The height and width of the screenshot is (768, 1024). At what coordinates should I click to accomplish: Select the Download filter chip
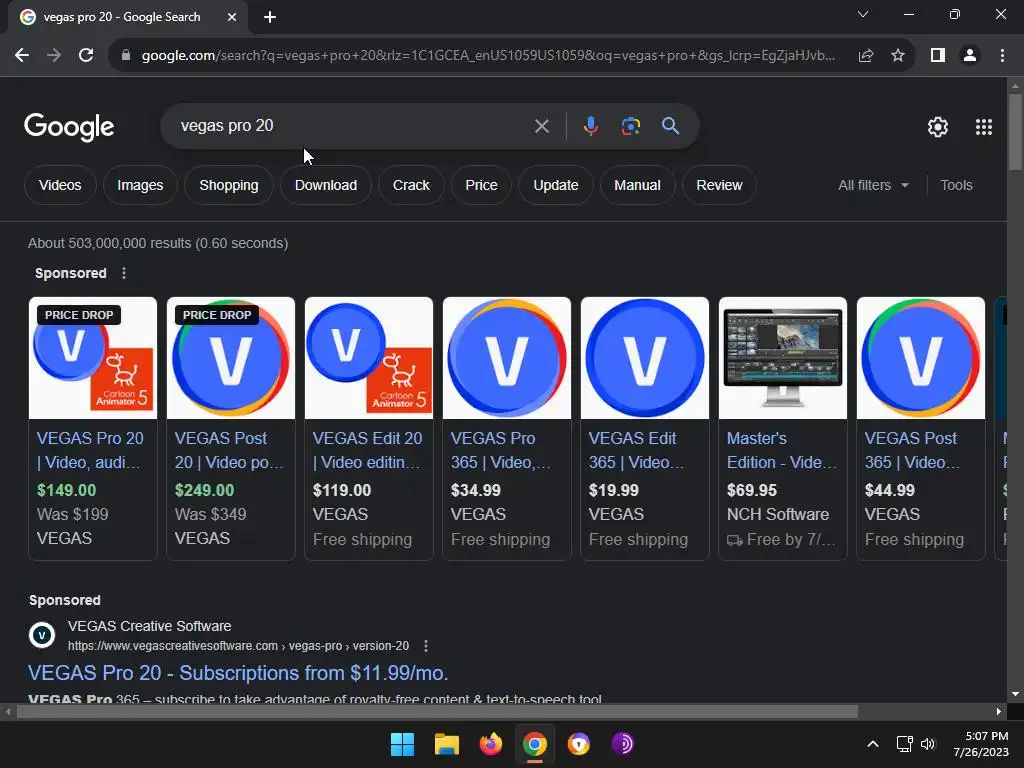pos(326,185)
